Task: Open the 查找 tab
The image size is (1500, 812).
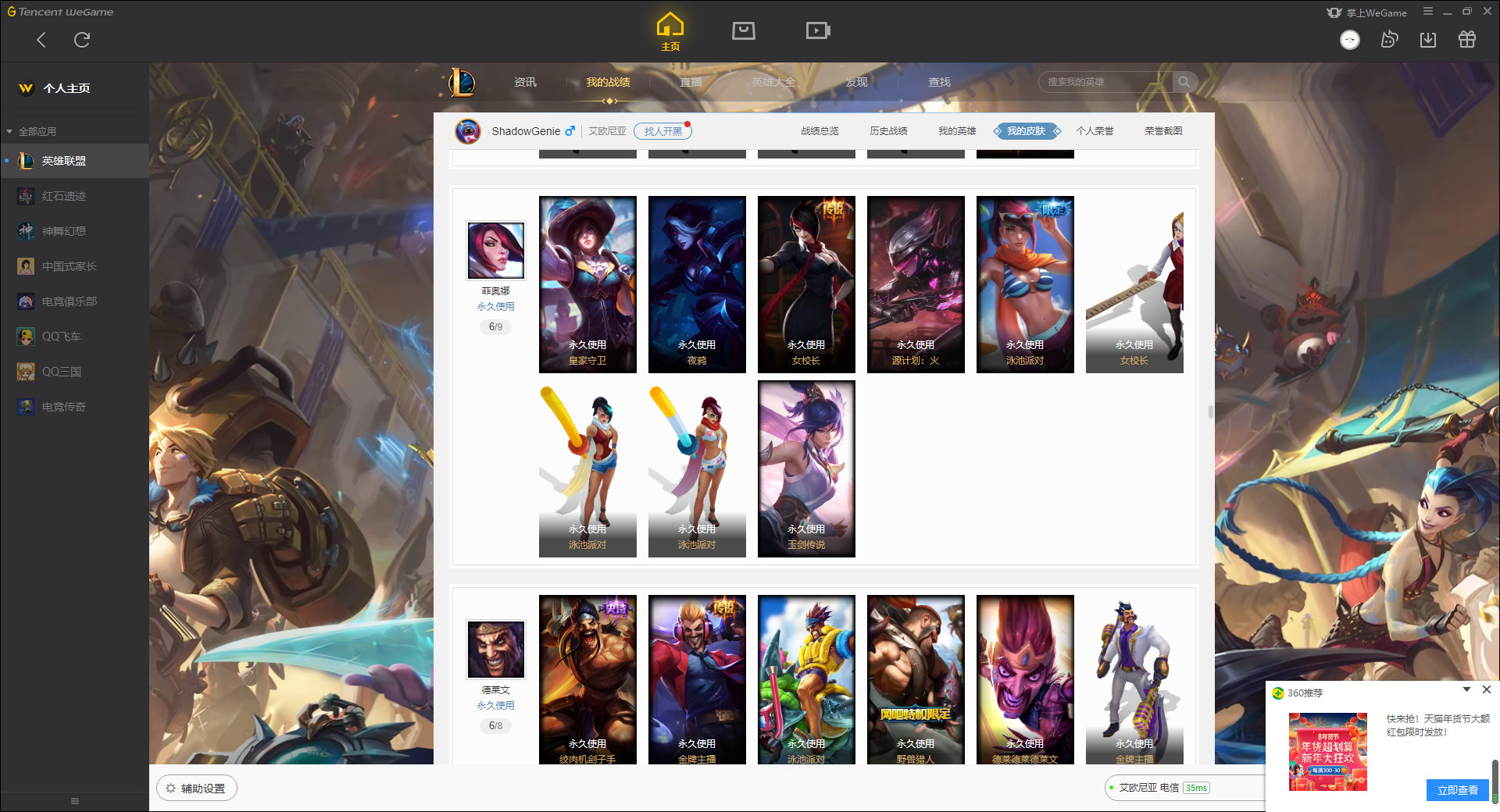Action: (939, 82)
